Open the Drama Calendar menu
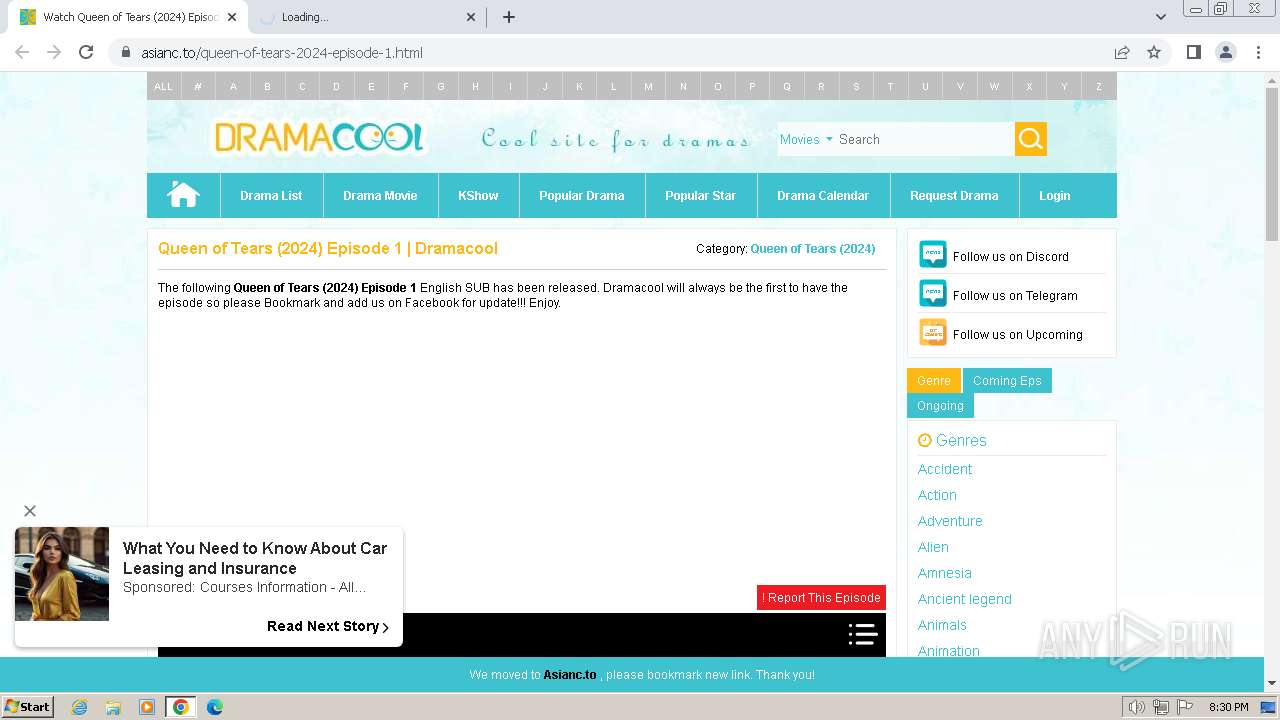 pyautogui.click(x=823, y=195)
